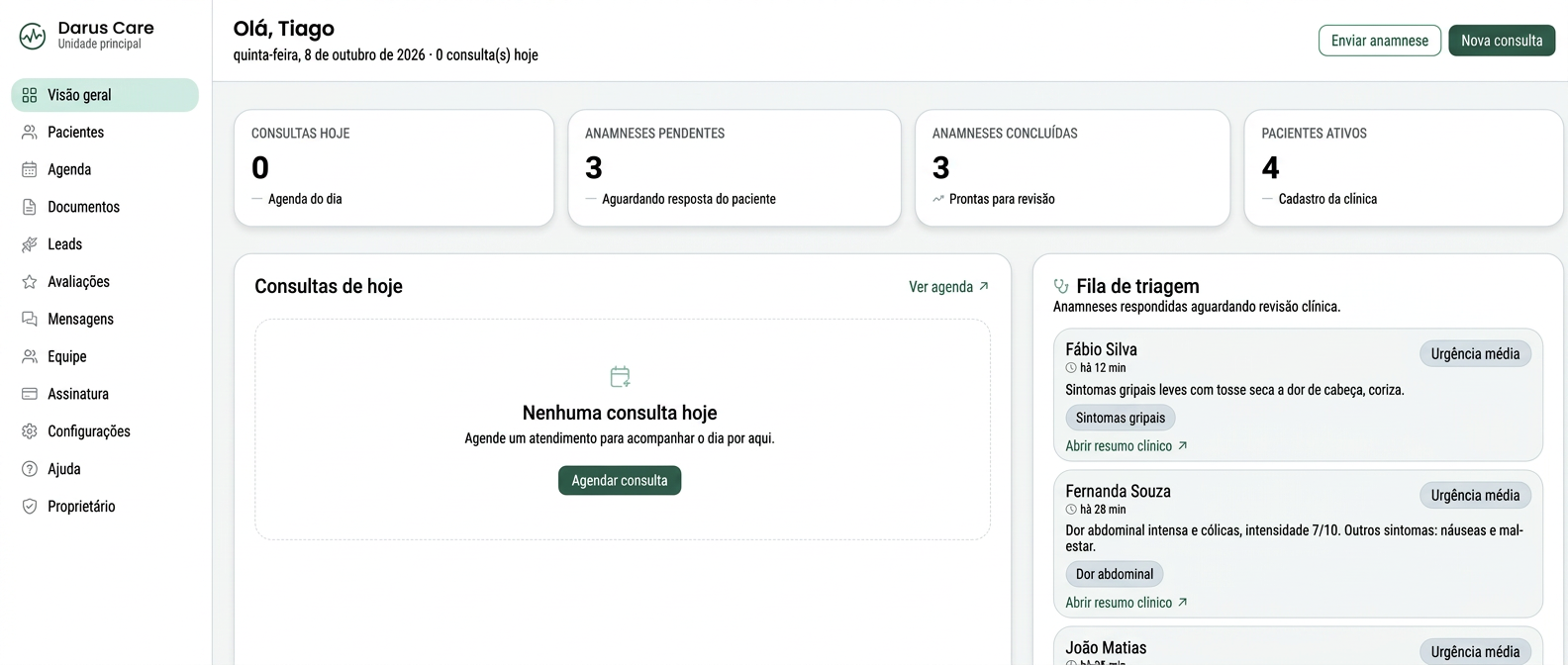Viewport: 1568px width, 665px height.
Task: Go to Pacientes in the sidebar
Action: (105, 133)
